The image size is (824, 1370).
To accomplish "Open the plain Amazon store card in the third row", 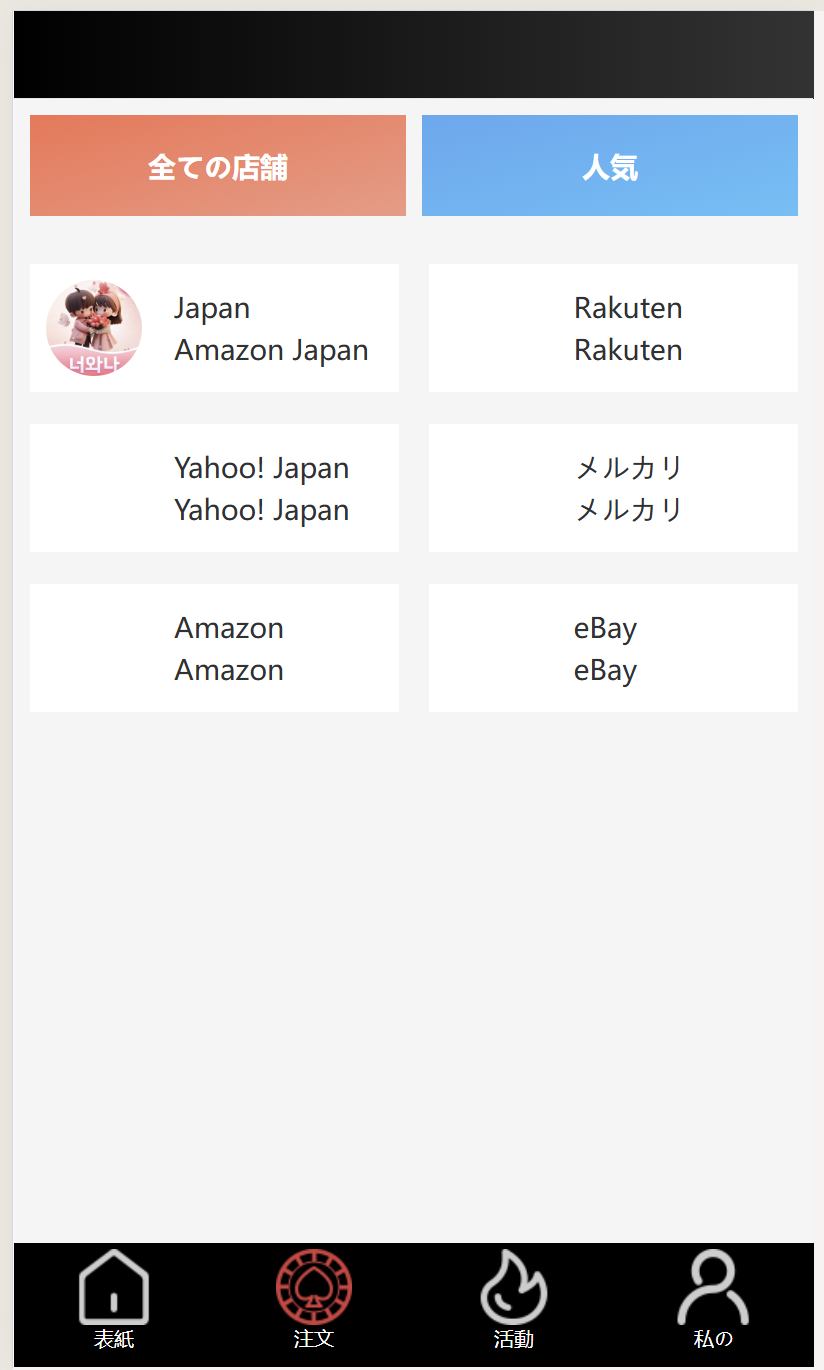I will [214, 648].
